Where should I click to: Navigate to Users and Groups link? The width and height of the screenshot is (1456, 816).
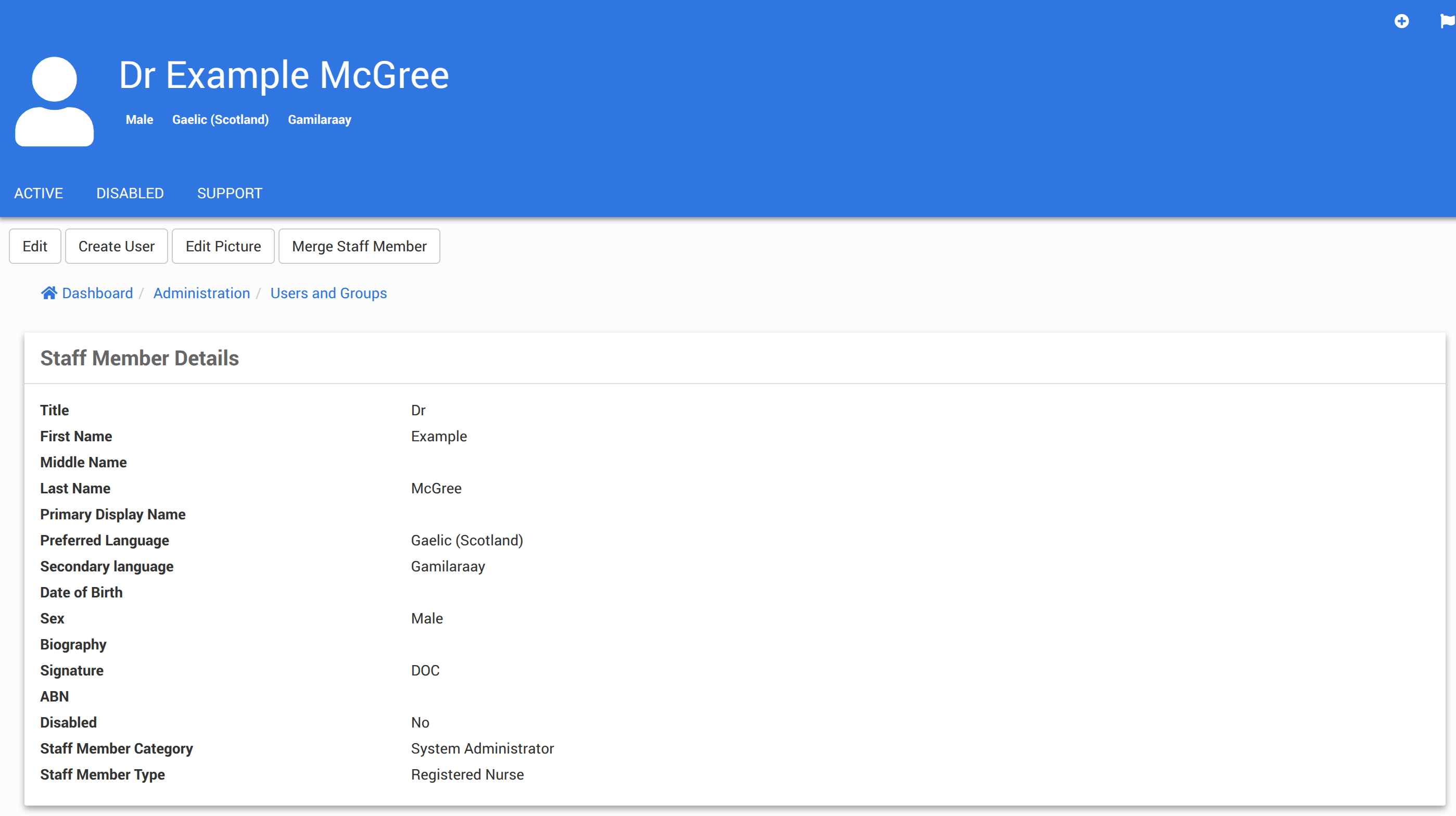(x=328, y=294)
